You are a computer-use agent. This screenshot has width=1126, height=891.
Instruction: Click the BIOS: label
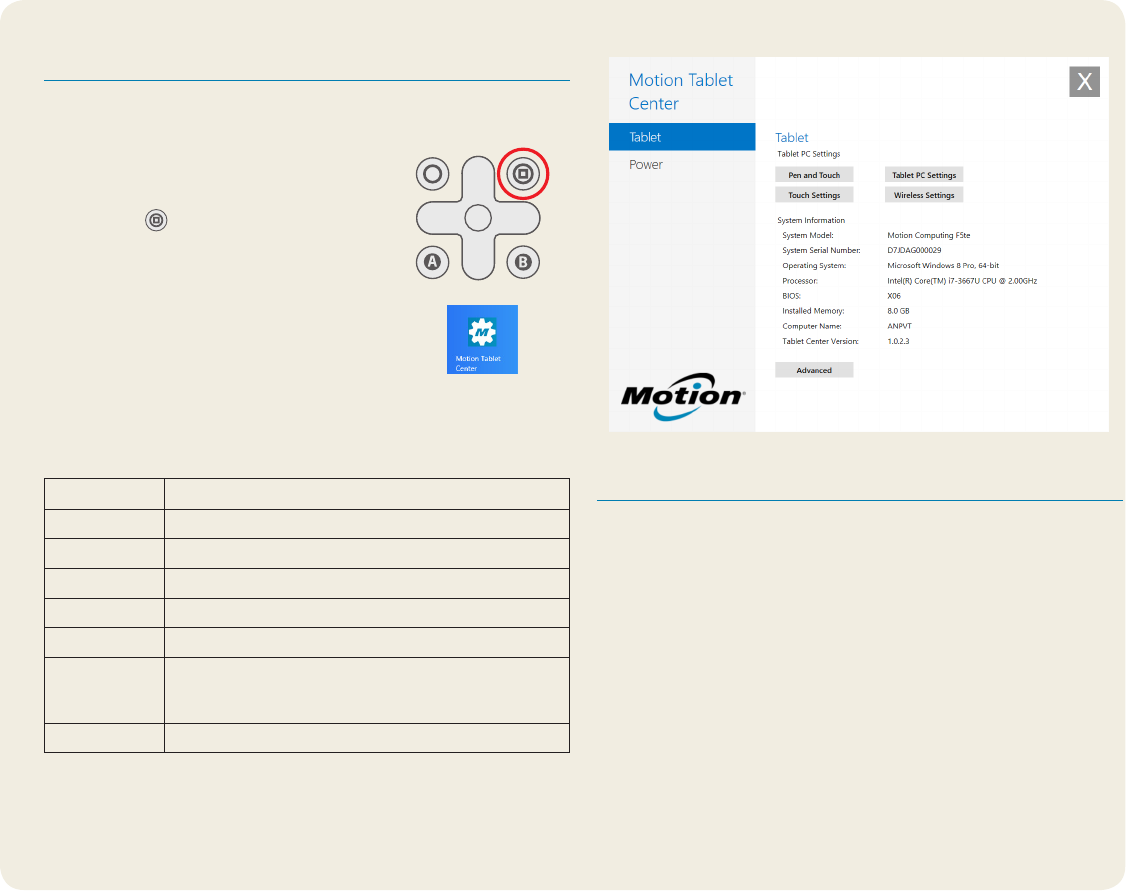pyautogui.click(x=791, y=296)
